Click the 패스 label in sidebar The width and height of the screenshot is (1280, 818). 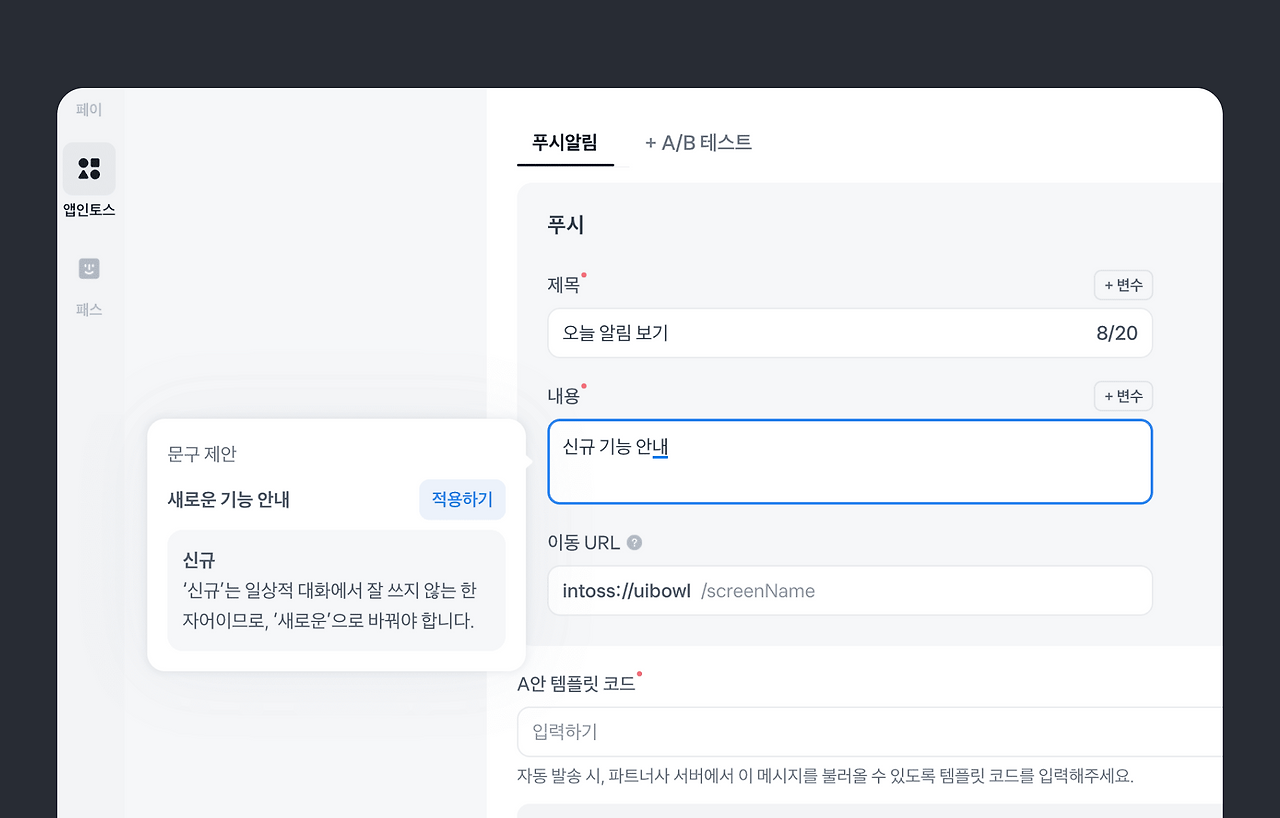coord(89,310)
